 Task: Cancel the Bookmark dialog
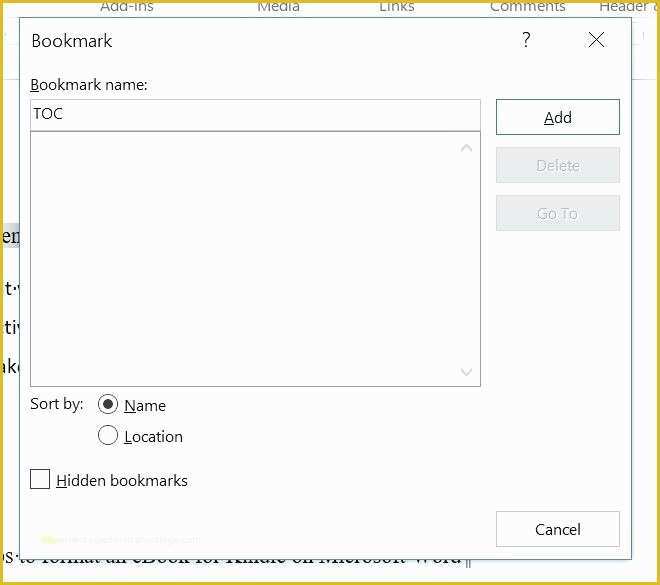(557, 529)
